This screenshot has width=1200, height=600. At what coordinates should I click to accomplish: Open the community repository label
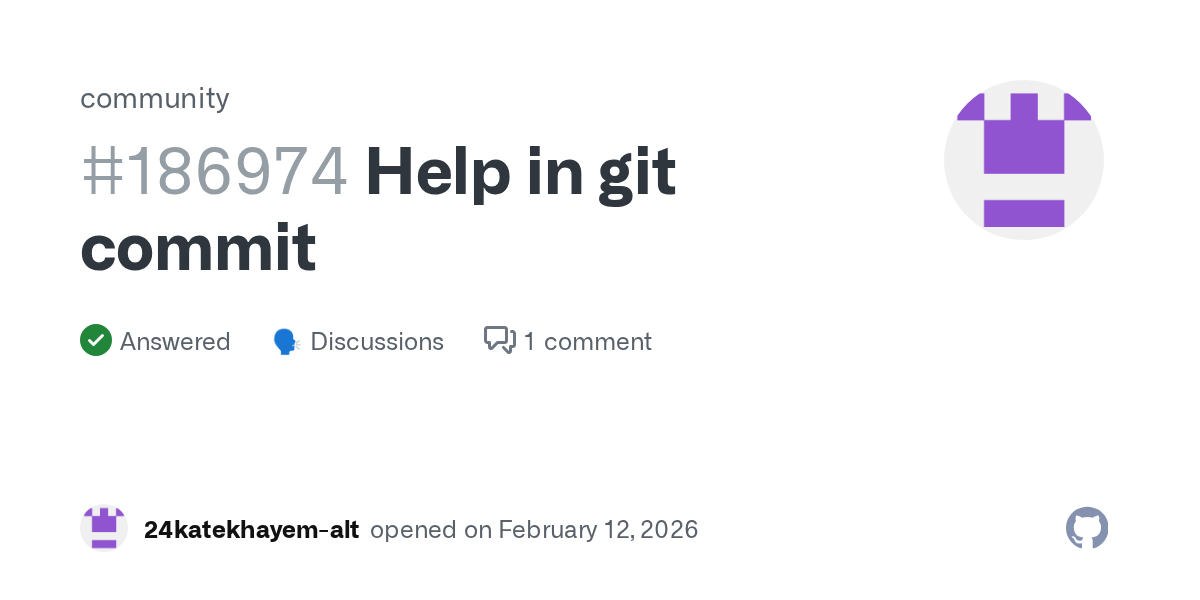155,98
